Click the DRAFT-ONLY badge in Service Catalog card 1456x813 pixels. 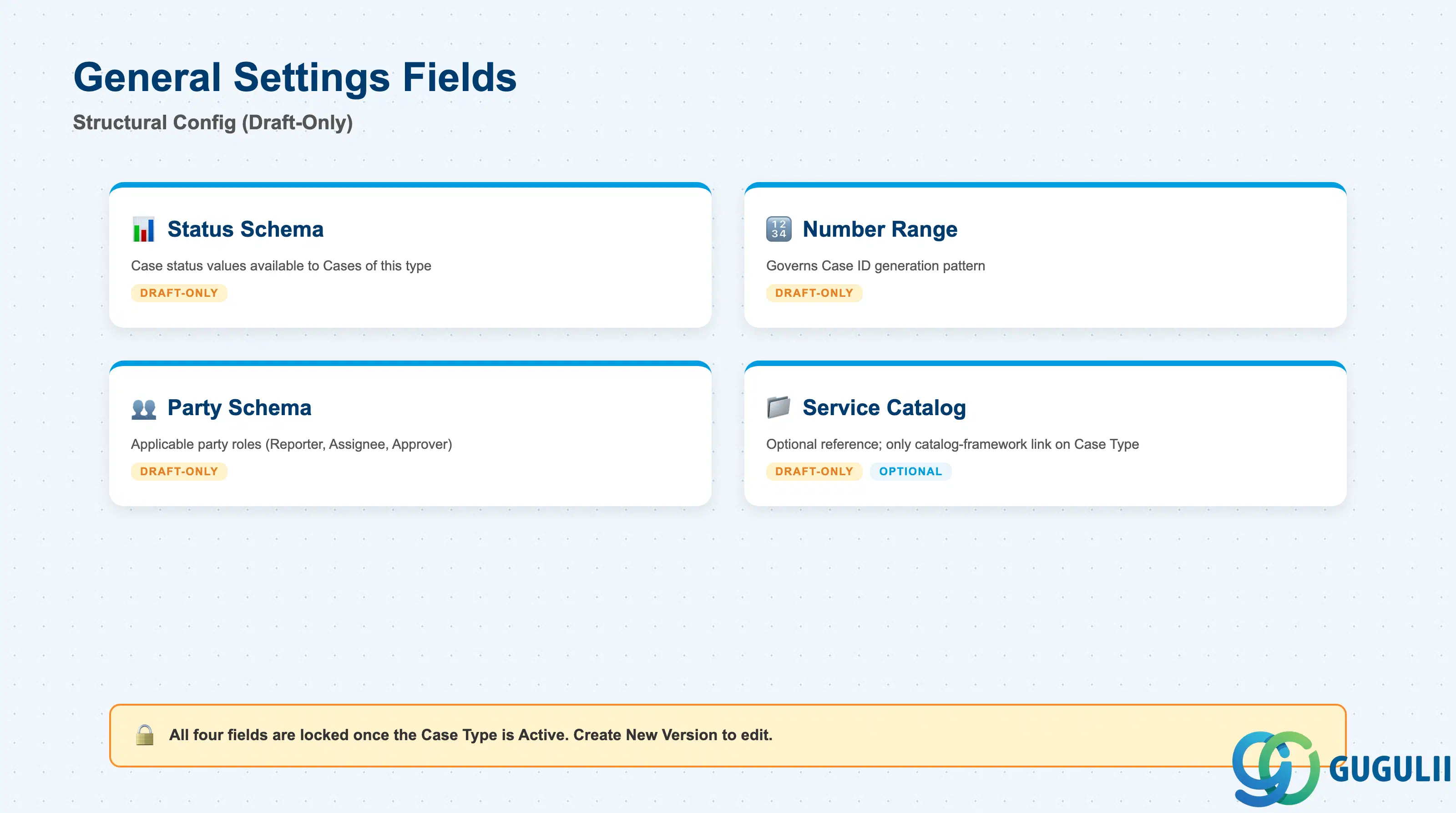click(x=814, y=472)
